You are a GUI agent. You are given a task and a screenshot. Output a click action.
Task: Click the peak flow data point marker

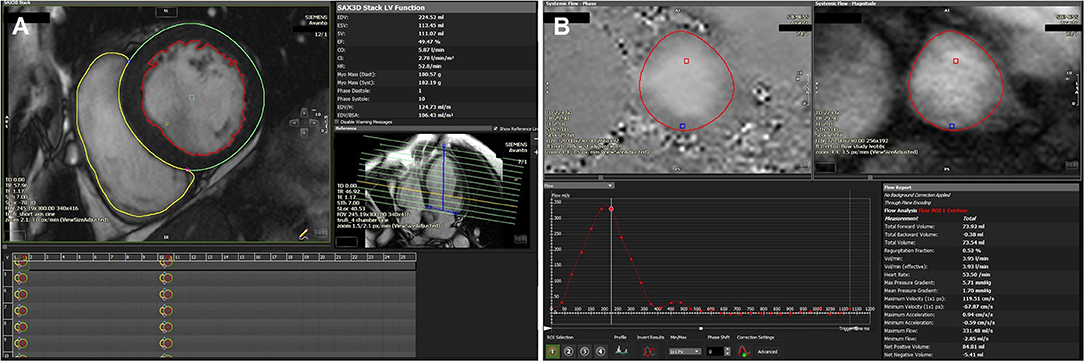(611, 208)
